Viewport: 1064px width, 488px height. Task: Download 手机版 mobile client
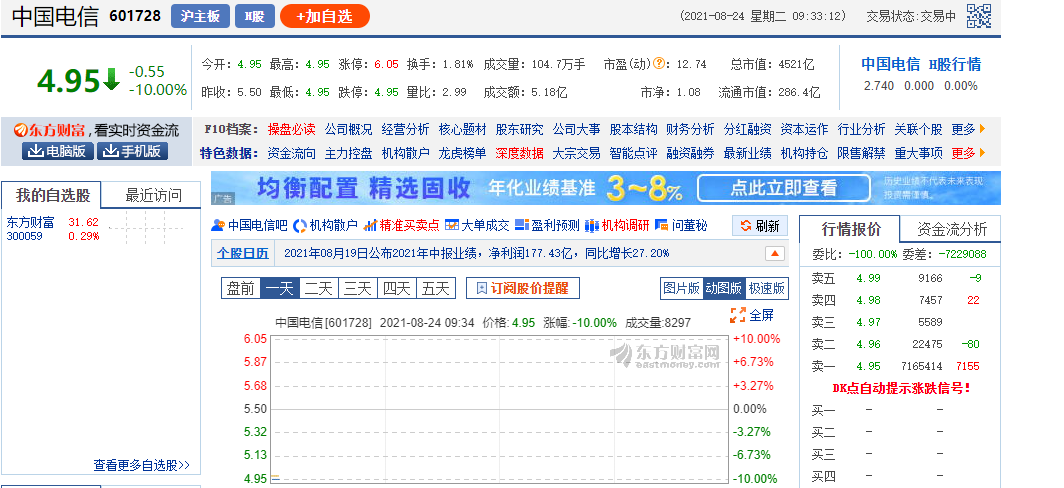pyautogui.click(x=132, y=151)
